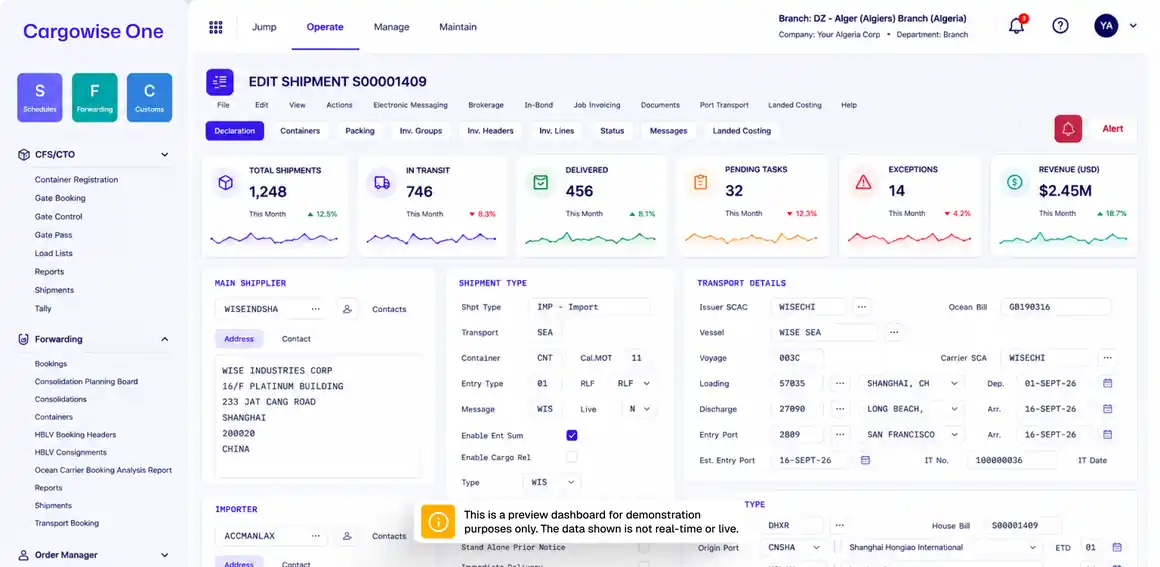This screenshot has height=567, width=1160.
Task: Show Main Supplier Contact sub-tab
Action: click(x=296, y=338)
